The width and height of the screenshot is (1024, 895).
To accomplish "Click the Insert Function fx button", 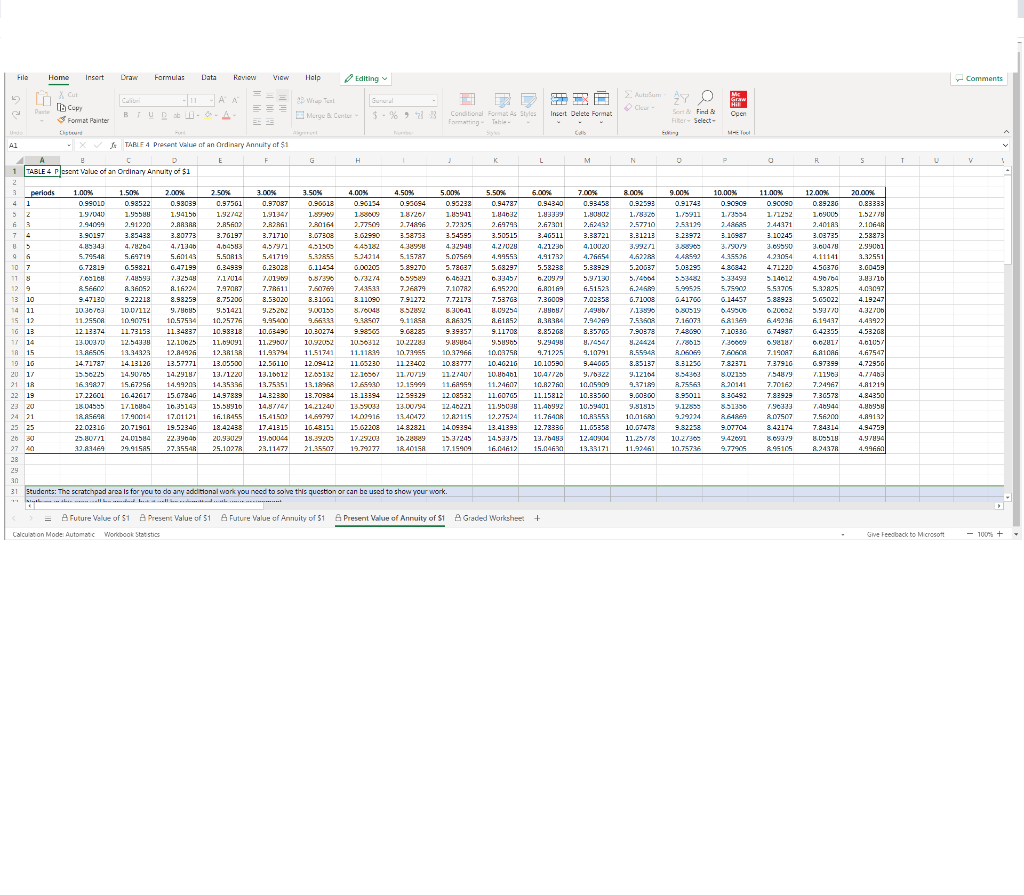I will (113, 145).
